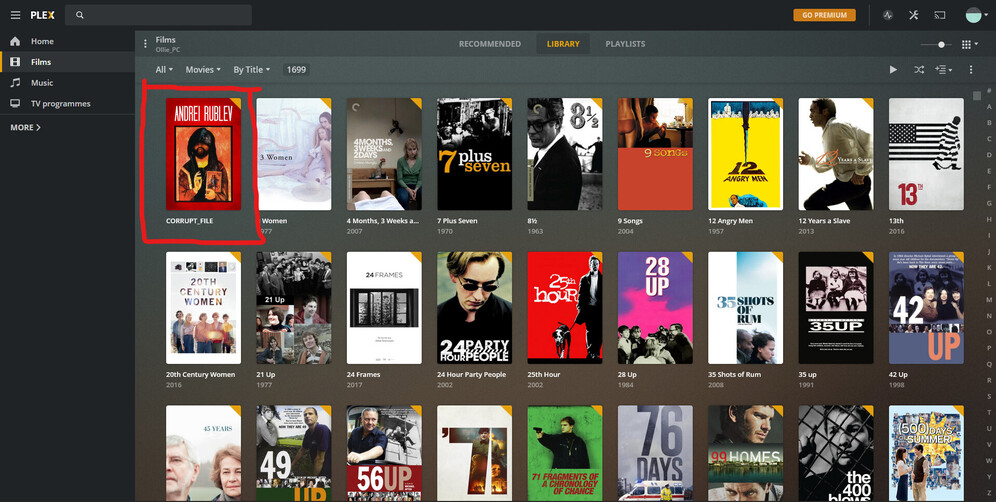The width and height of the screenshot is (996, 502).
Task: Open the grid view mode dropdown
Action: (x=969, y=44)
